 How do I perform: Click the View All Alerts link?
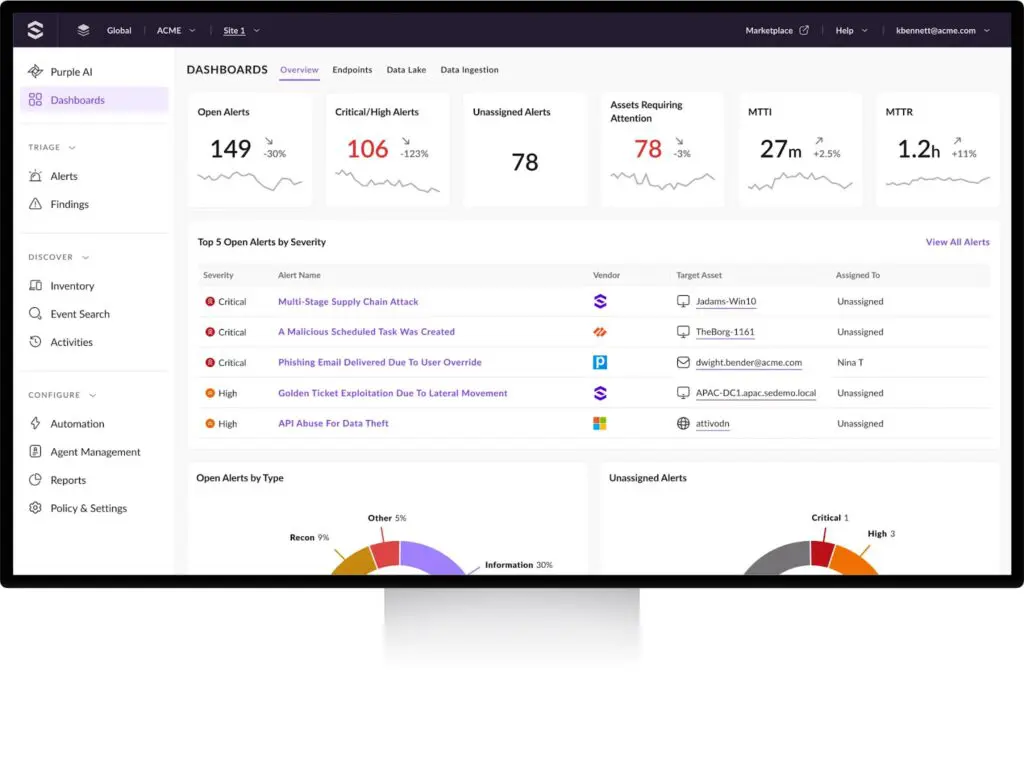[x=957, y=242]
